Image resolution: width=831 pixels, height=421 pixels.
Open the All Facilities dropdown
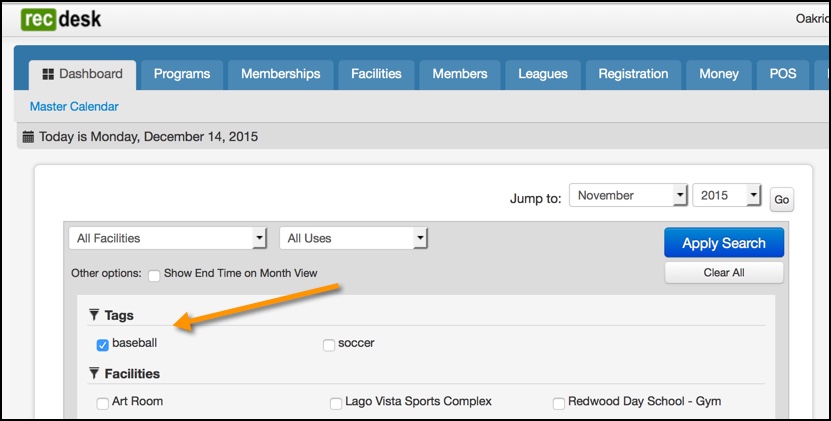167,238
